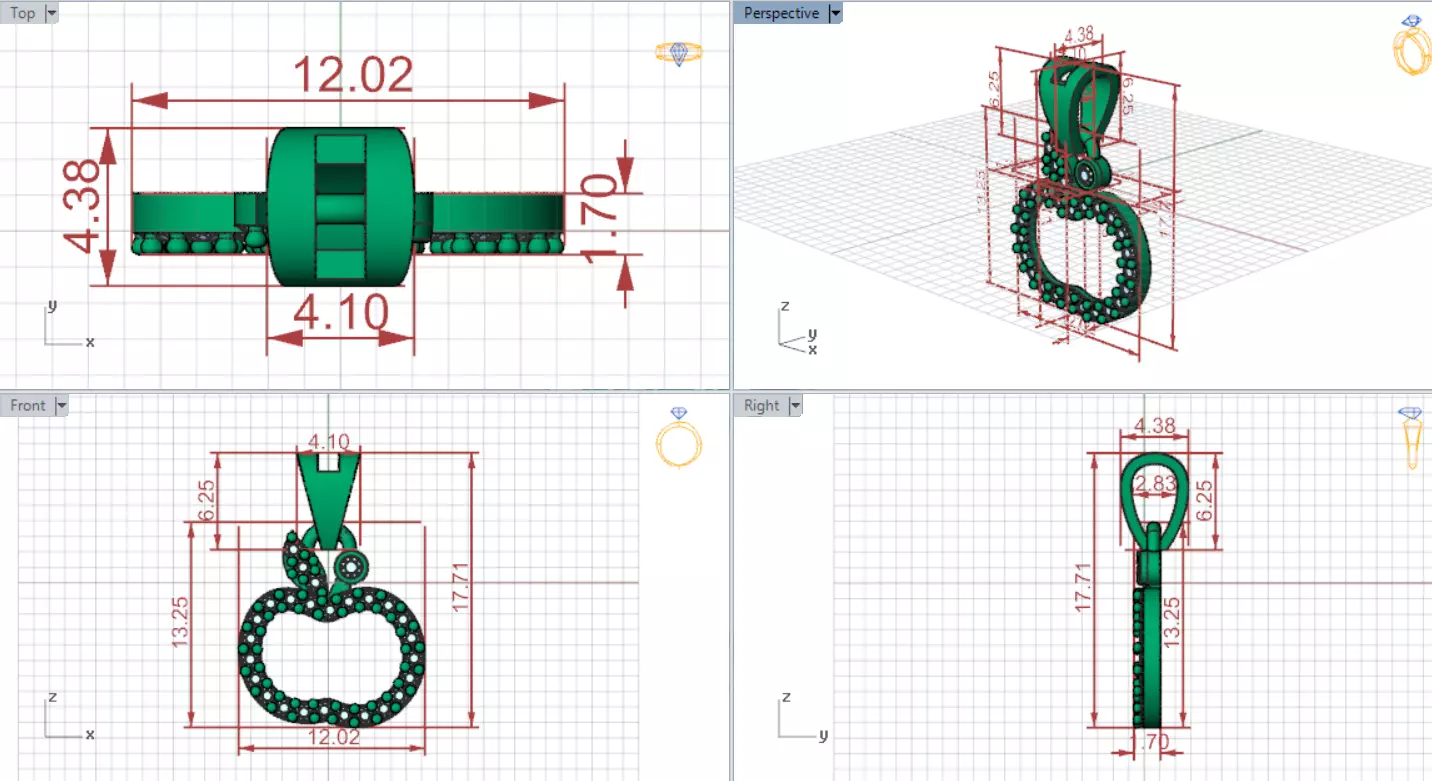
Task: Open the Right viewport dropdown arrow
Action: (x=795, y=405)
